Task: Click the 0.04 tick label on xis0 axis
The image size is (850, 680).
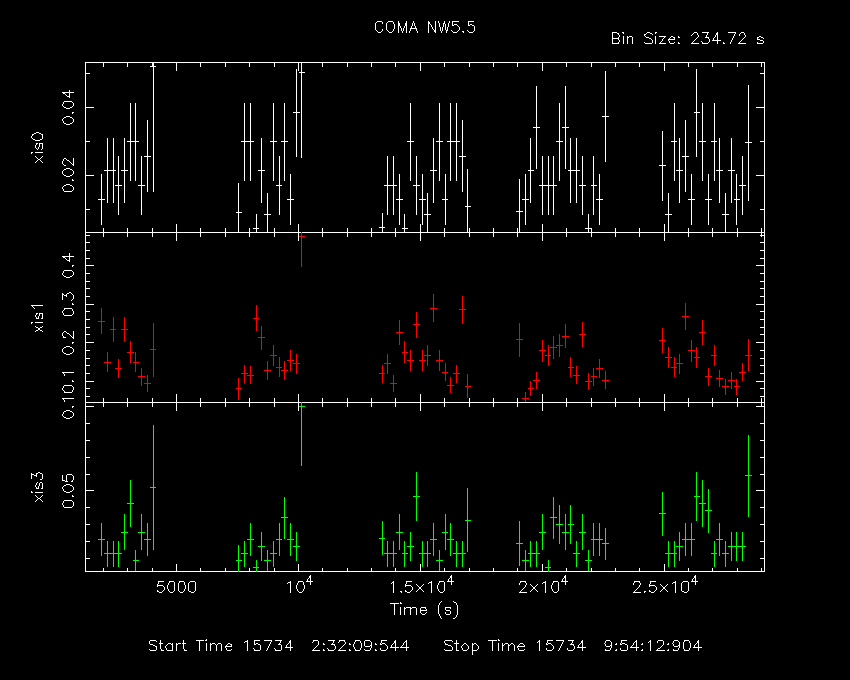Action: click(x=69, y=108)
